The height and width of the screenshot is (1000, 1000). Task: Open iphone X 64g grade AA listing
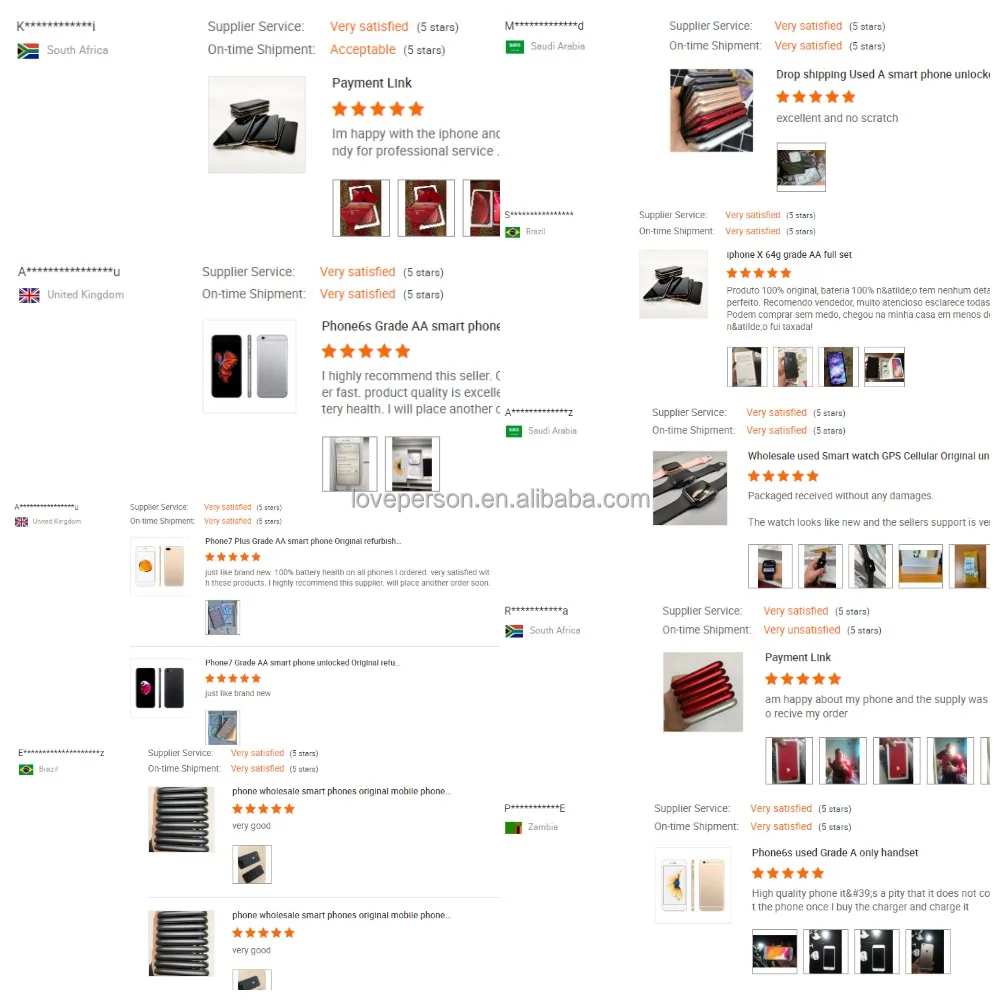click(789, 254)
